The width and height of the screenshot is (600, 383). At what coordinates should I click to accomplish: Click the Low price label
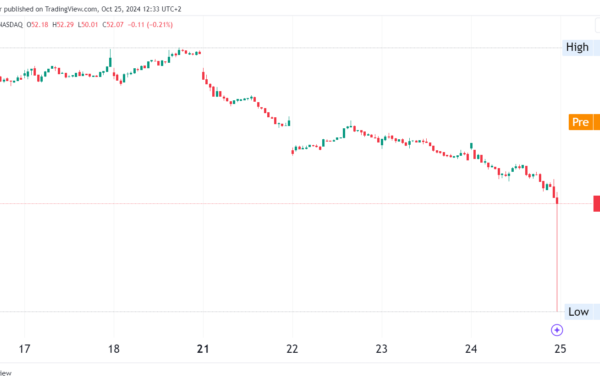pyautogui.click(x=582, y=312)
